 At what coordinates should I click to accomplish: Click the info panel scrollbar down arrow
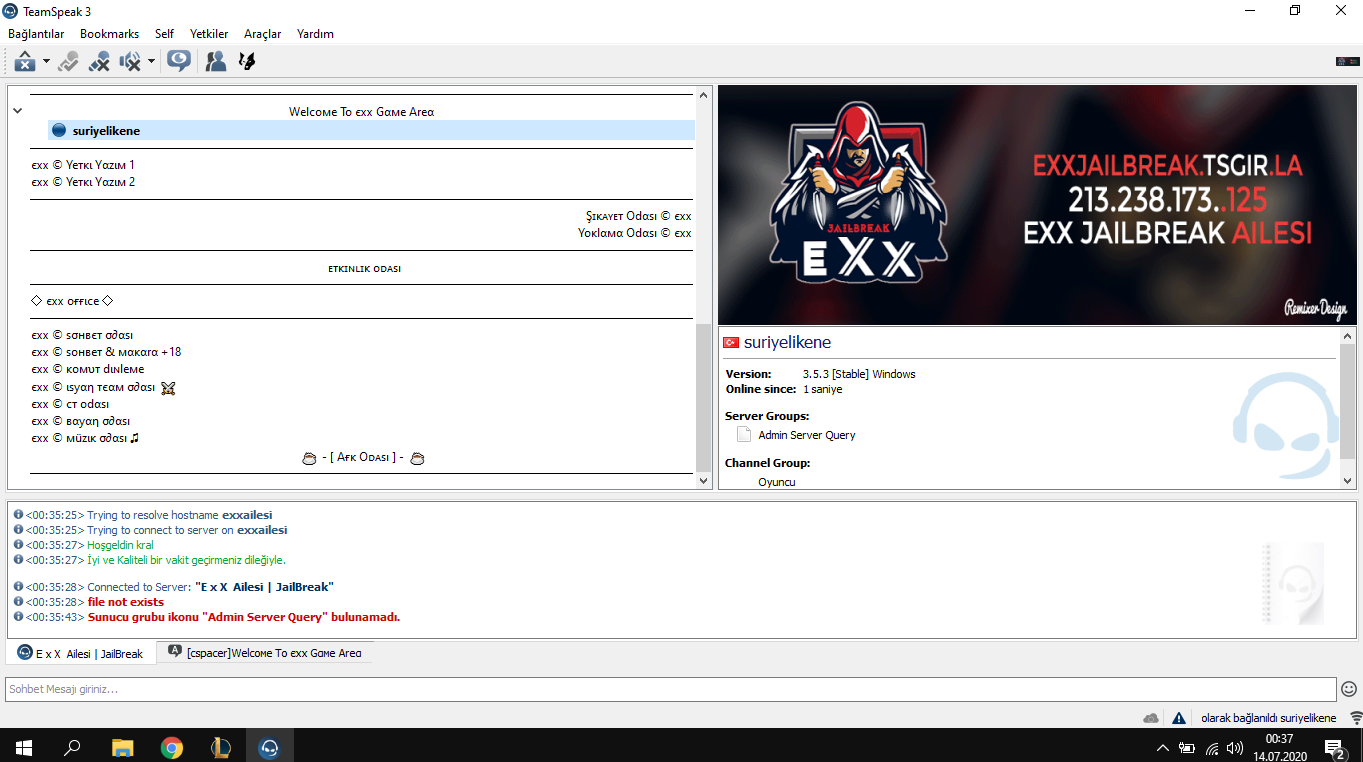point(1348,481)
